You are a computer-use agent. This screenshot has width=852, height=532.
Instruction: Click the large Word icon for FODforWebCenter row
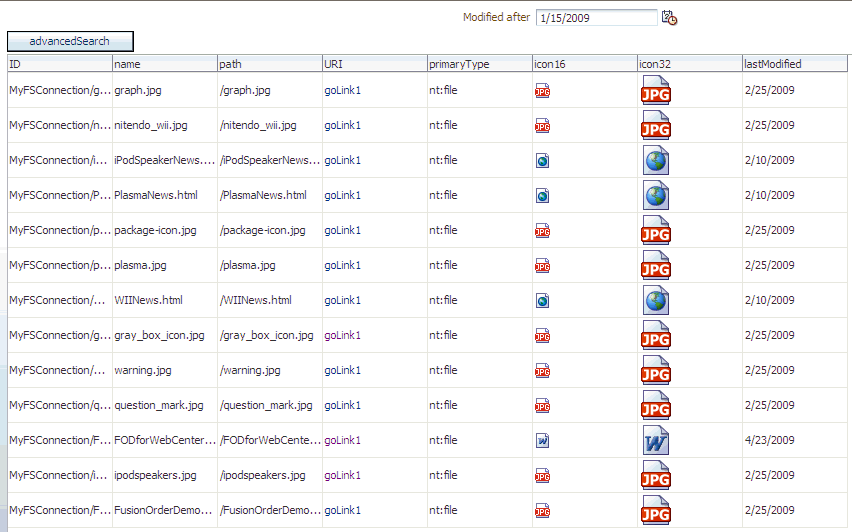656,440
